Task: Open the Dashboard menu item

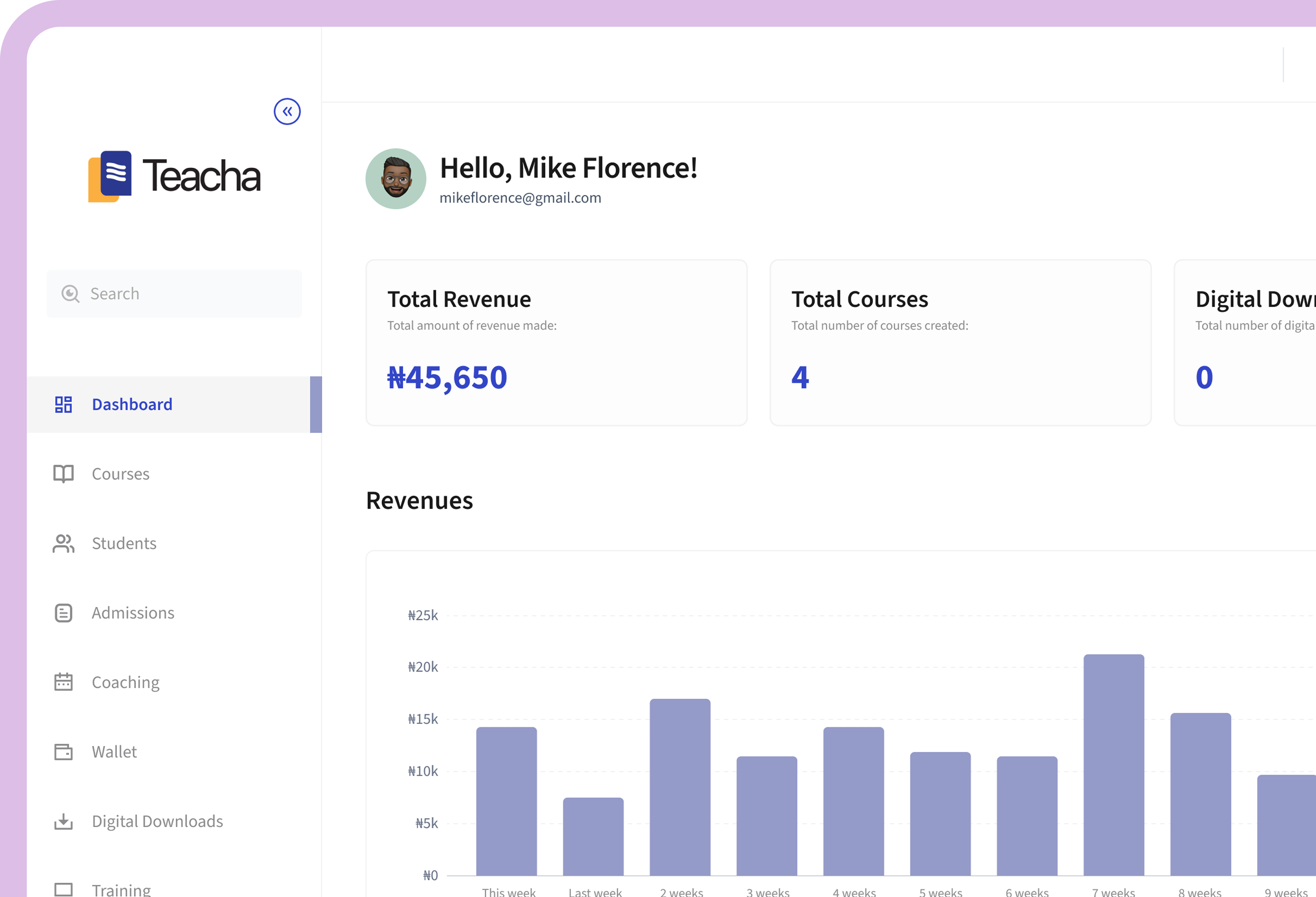Action: (175, 405)
